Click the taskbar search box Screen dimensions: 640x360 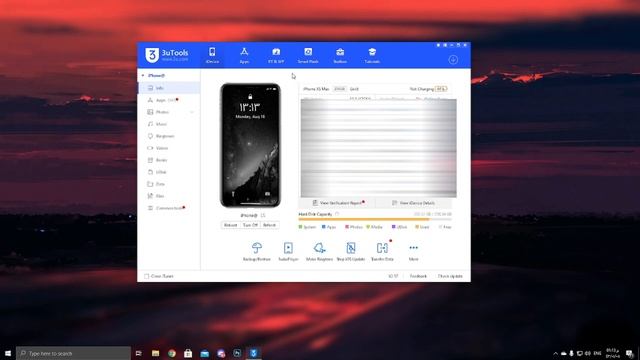tap(73, 353)
